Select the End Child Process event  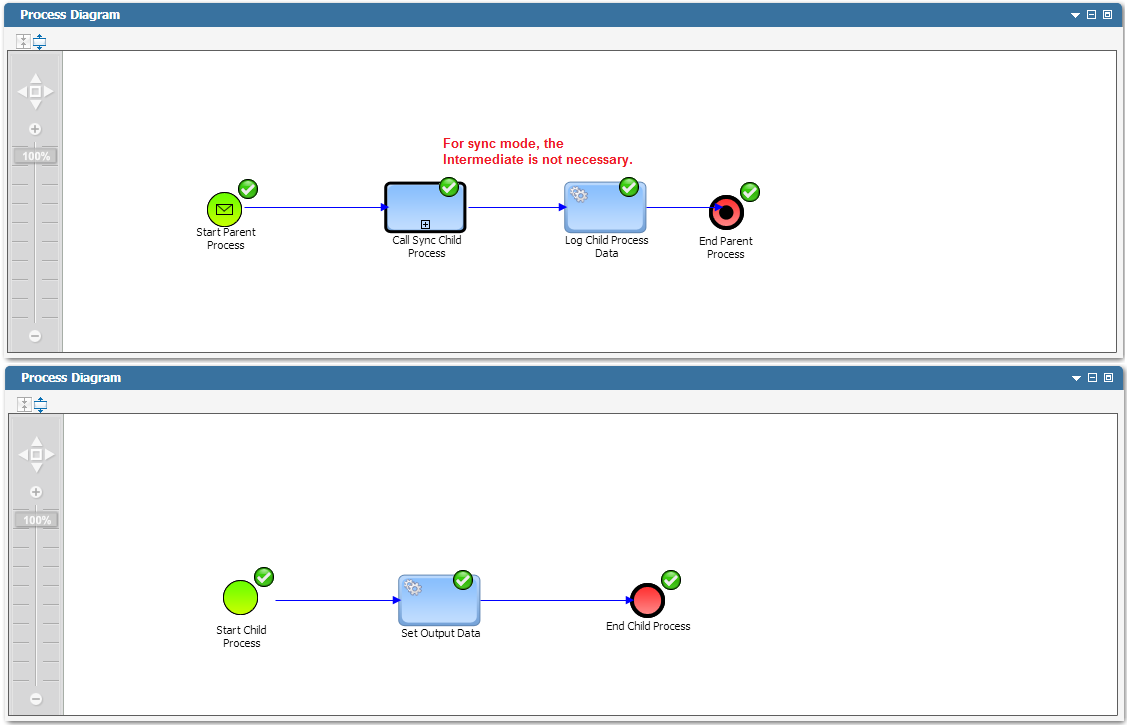(x=647, y=600)
